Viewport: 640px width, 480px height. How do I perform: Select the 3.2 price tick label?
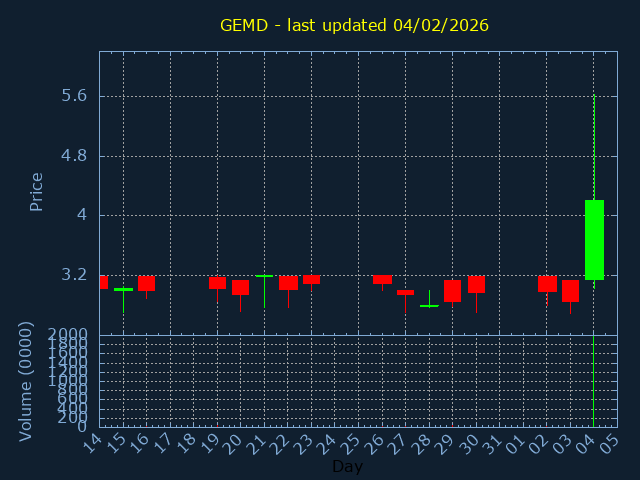(74, 274)
